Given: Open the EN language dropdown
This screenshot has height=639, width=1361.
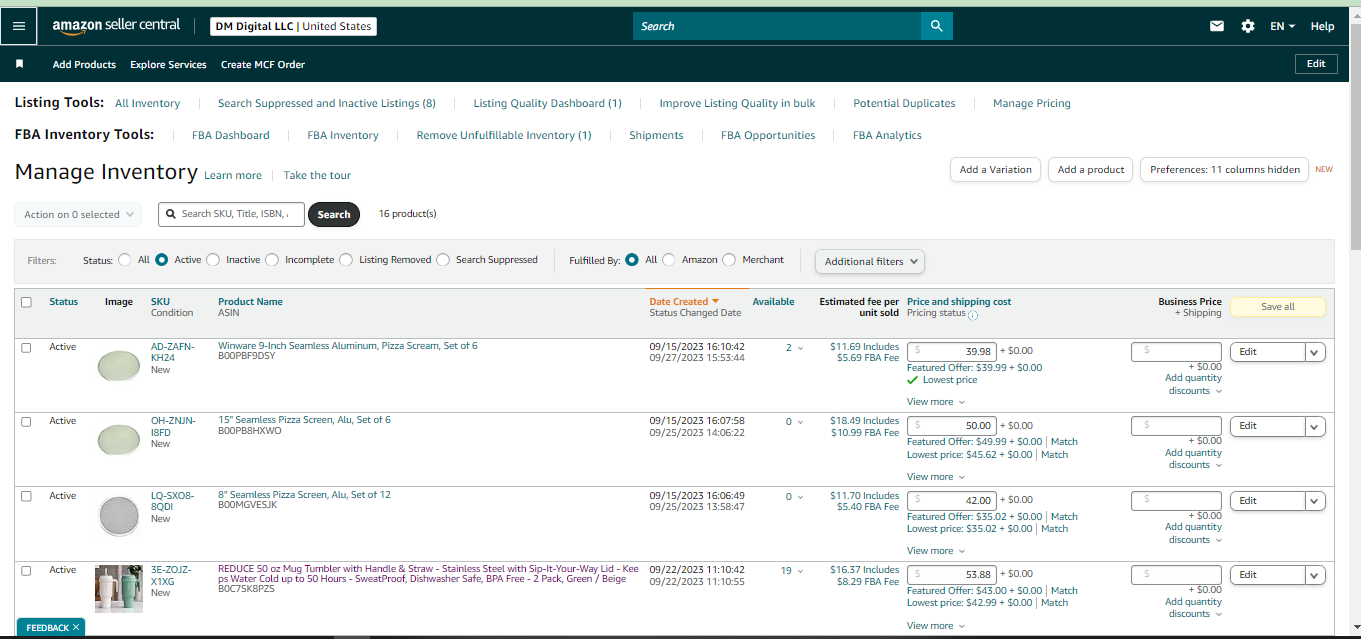Looking at the screenshot, I should click(1282, 26).
